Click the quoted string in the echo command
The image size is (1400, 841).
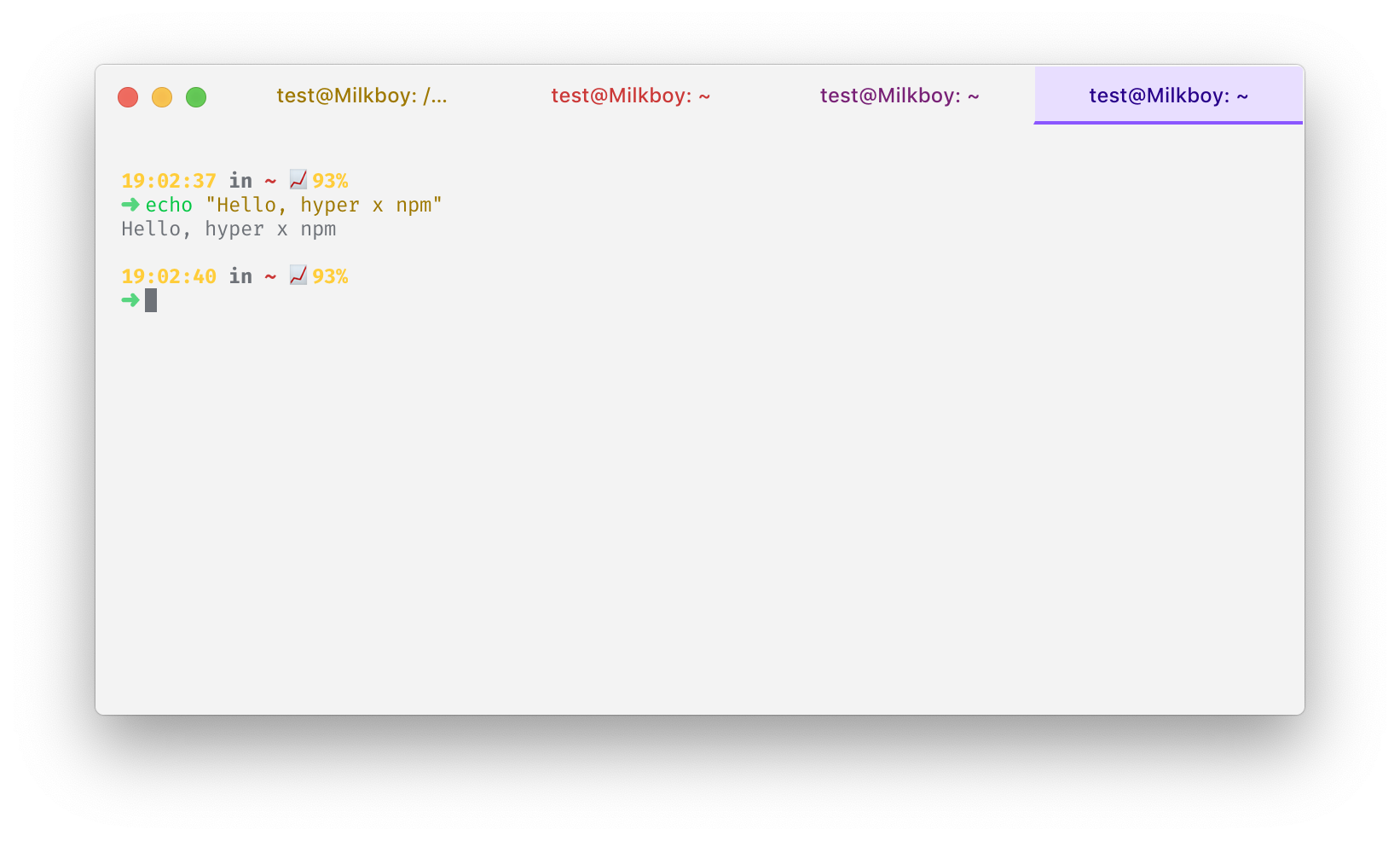[x=322, y=205]
